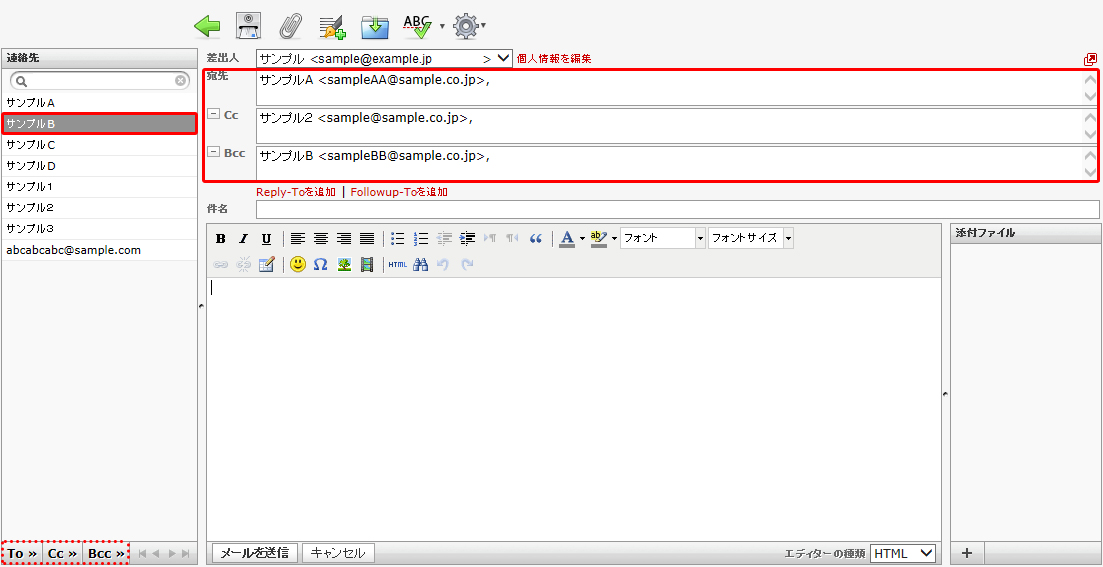The image size is (1103, 567).
Task: Click the paperclip attach file icon
Action: pyautogui.click(x=290, y=25)
